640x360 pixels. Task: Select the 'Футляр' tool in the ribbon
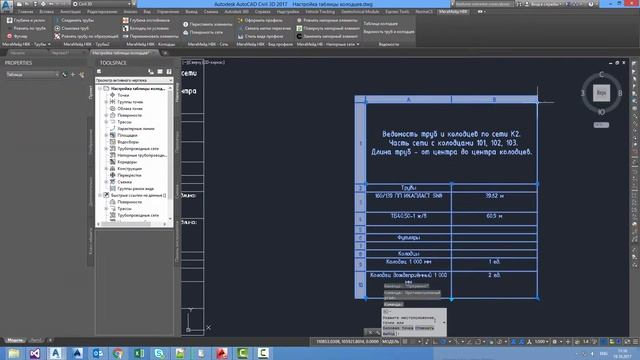point(17,36)
